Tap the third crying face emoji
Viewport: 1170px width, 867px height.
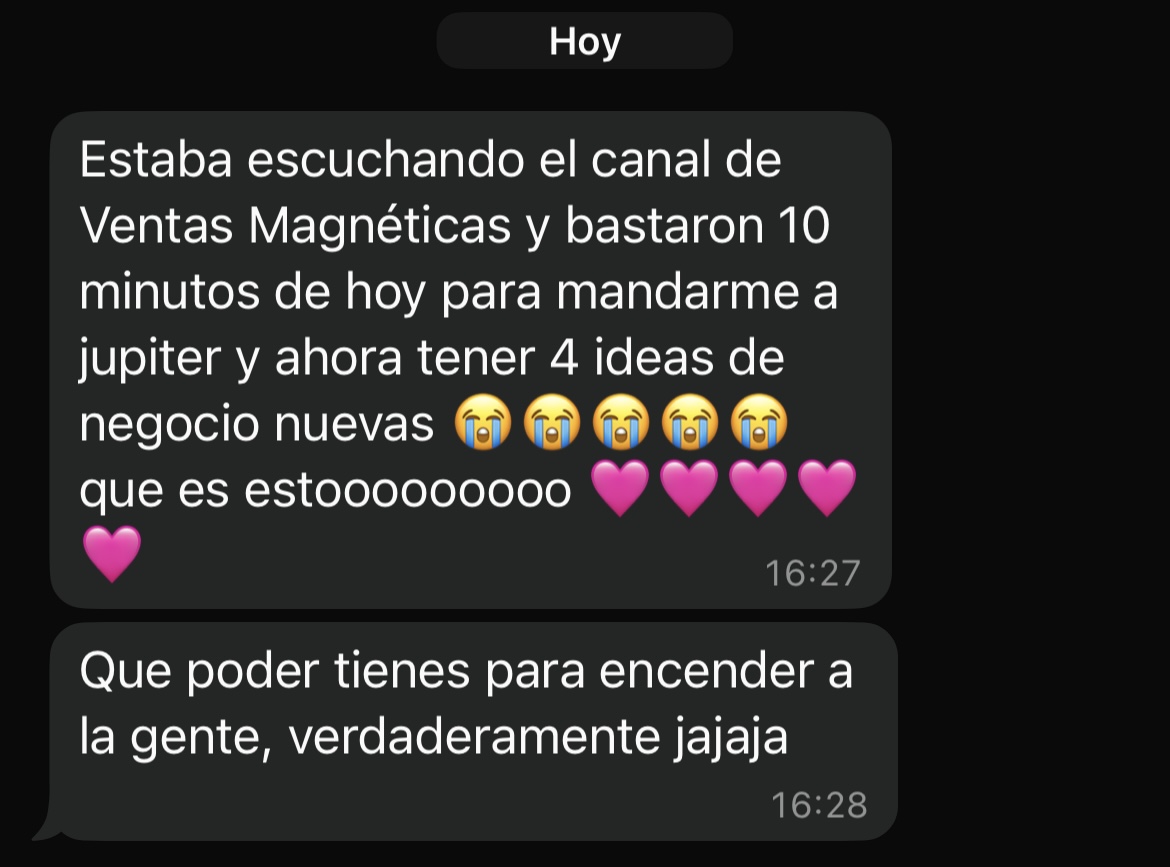tap(621, 422)
